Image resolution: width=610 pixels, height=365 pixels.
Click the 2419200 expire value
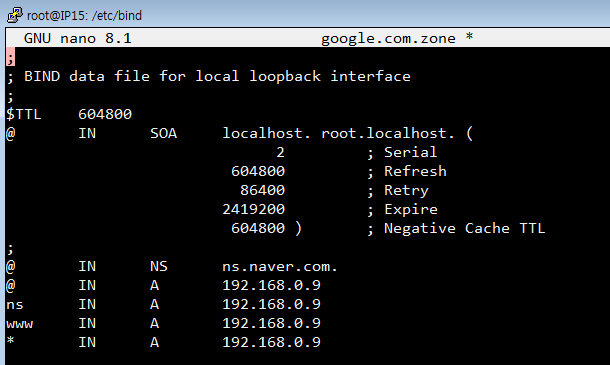[x=254, y=210]
